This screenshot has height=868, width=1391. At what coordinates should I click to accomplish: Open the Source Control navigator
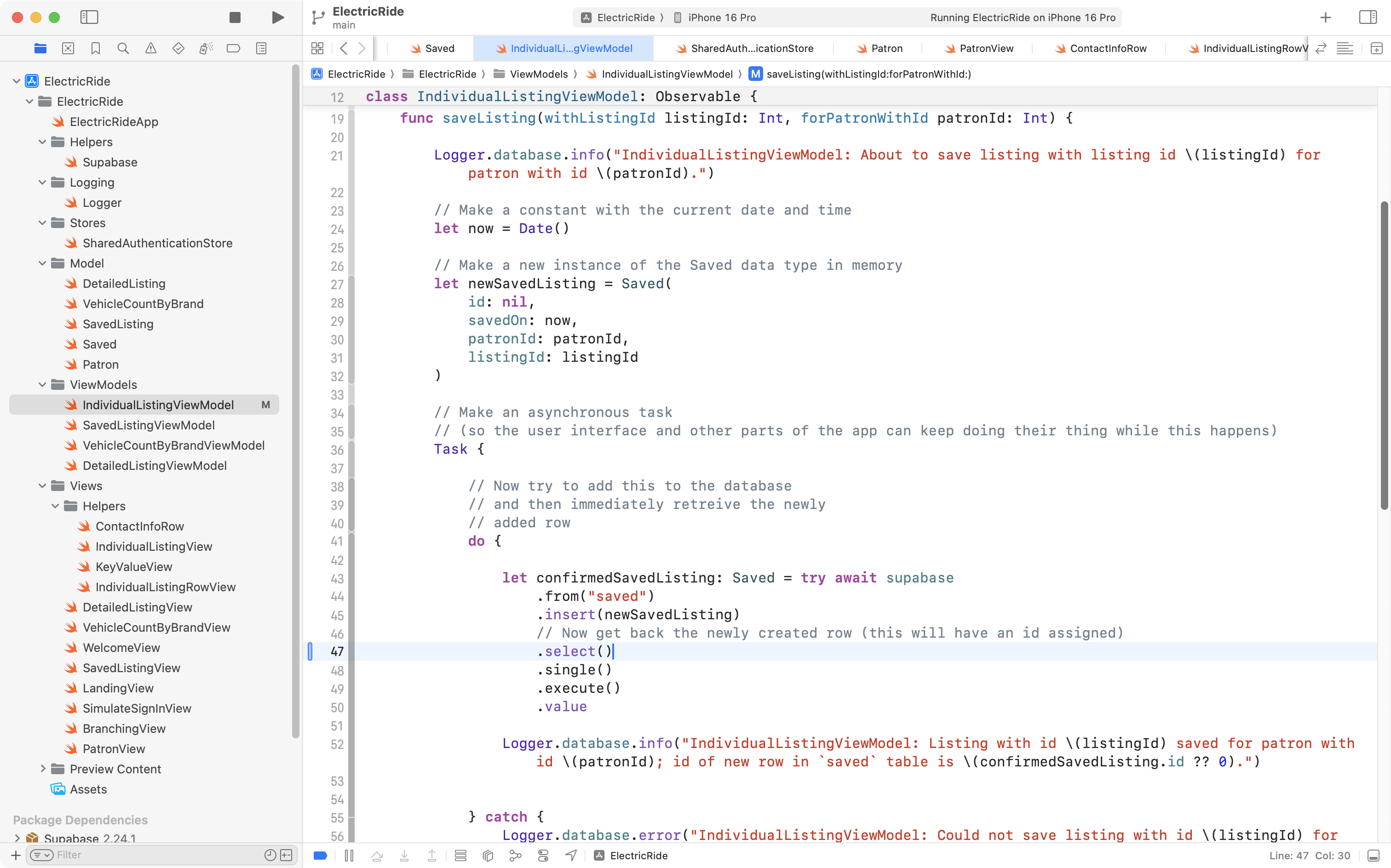pos(68,48)
